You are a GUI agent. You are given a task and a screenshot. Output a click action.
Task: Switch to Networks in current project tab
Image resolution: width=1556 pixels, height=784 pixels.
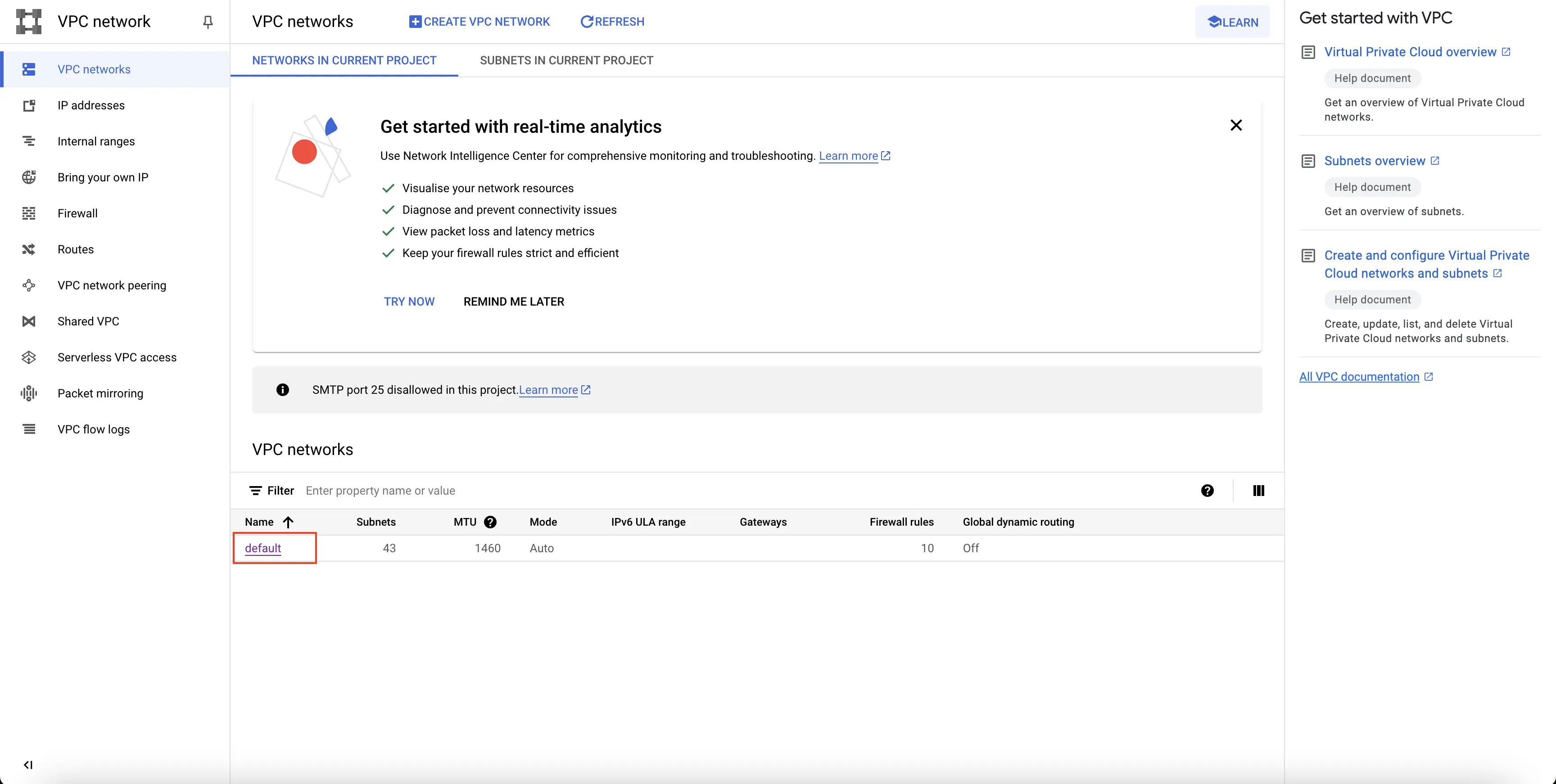tap(344, 60)
